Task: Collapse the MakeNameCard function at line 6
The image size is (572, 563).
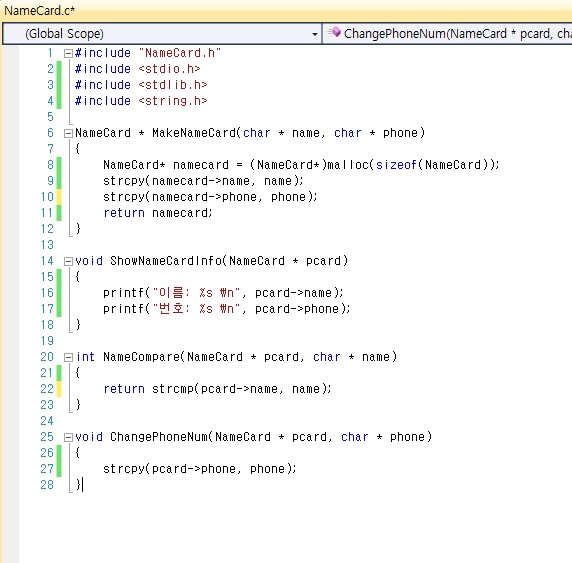Action: point(68,134)
